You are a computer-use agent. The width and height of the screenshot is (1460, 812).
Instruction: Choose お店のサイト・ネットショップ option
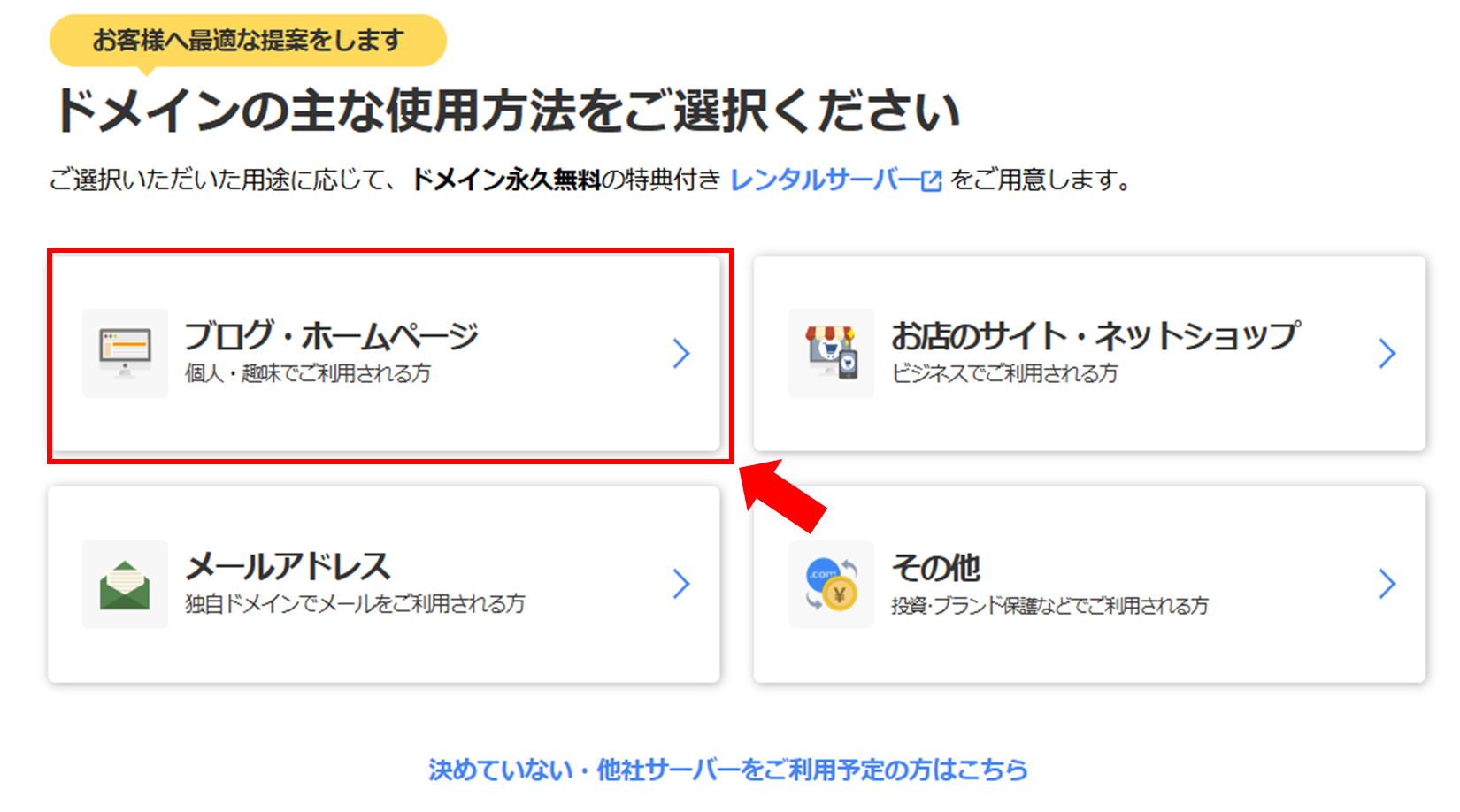(1089, 353)
